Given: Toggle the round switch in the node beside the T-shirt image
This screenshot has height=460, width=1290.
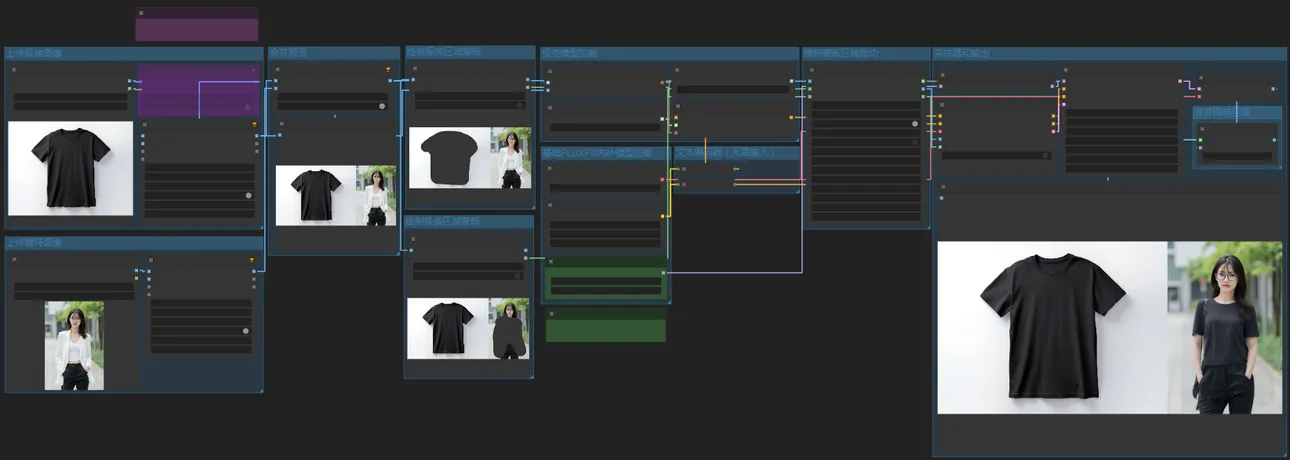Looking at the screenshot, I should 248,195.
